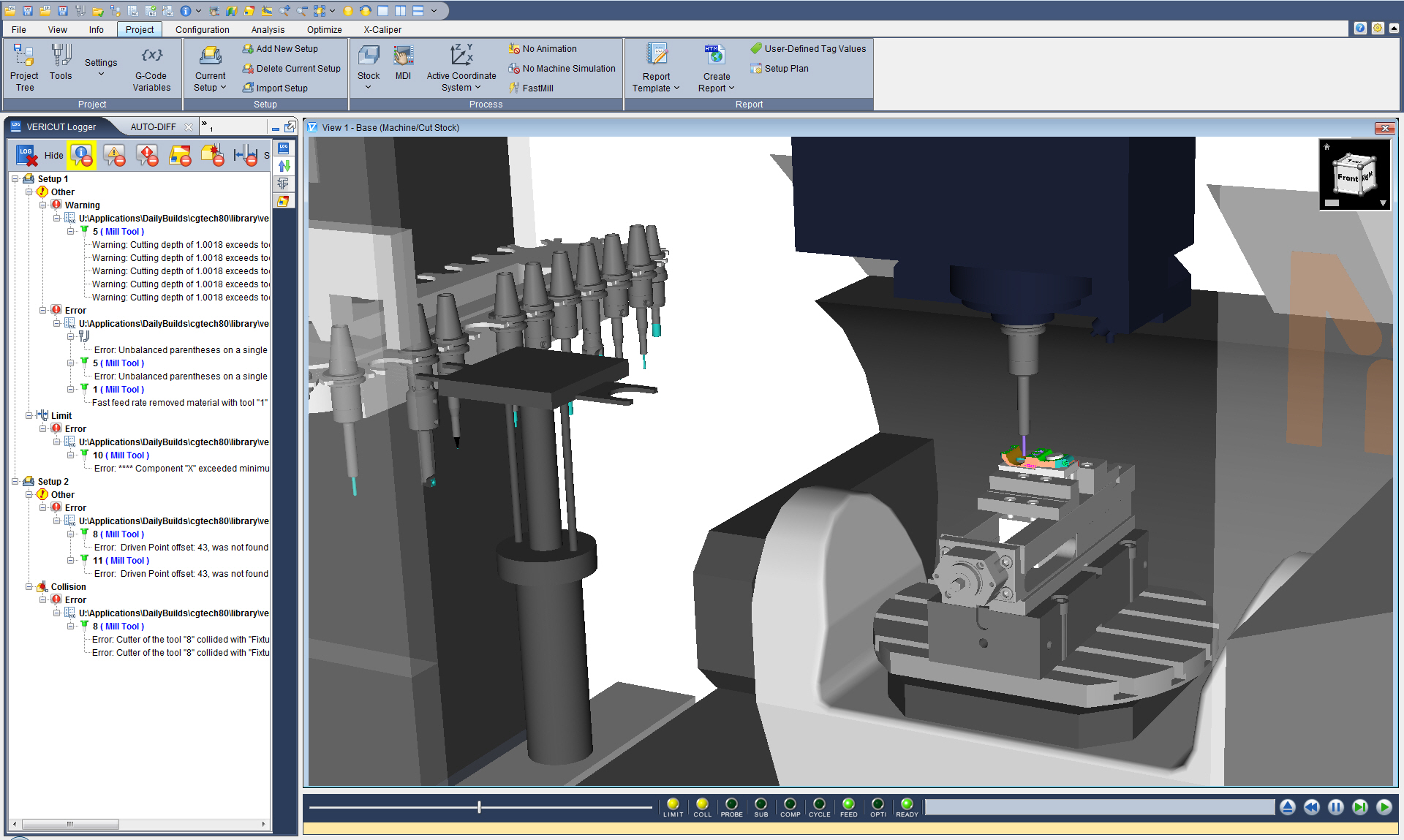Clear the logger with LOG delete icon
Image resolution: width=1404 pixels, height=840 pixels.
point(27,155)
